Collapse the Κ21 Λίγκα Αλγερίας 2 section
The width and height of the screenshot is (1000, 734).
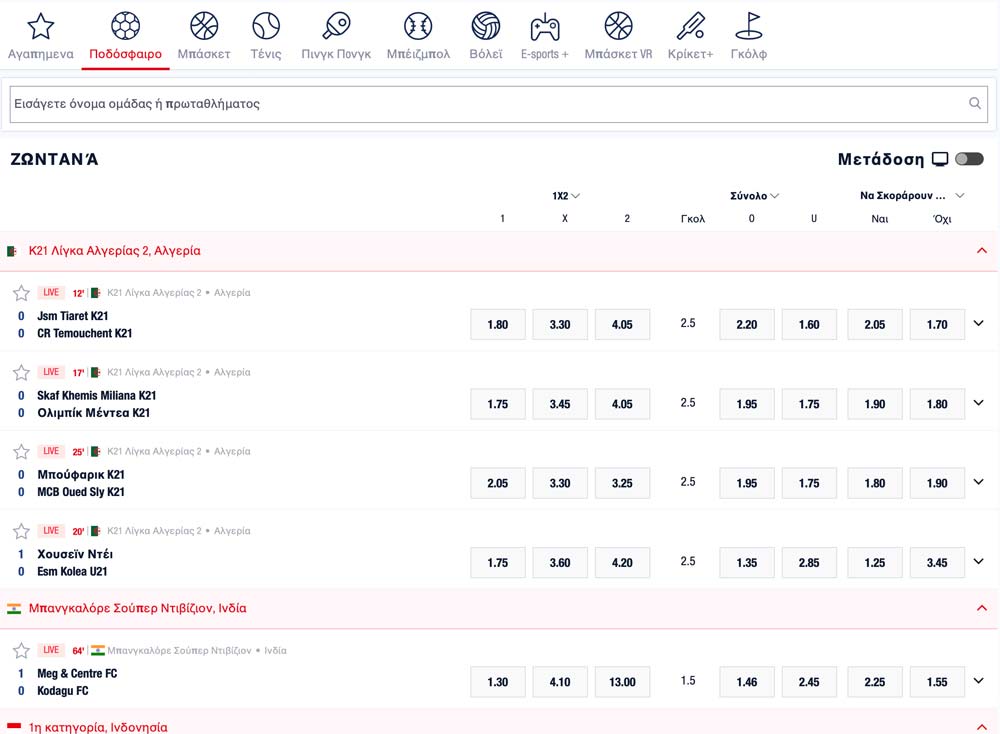[981, 251]
